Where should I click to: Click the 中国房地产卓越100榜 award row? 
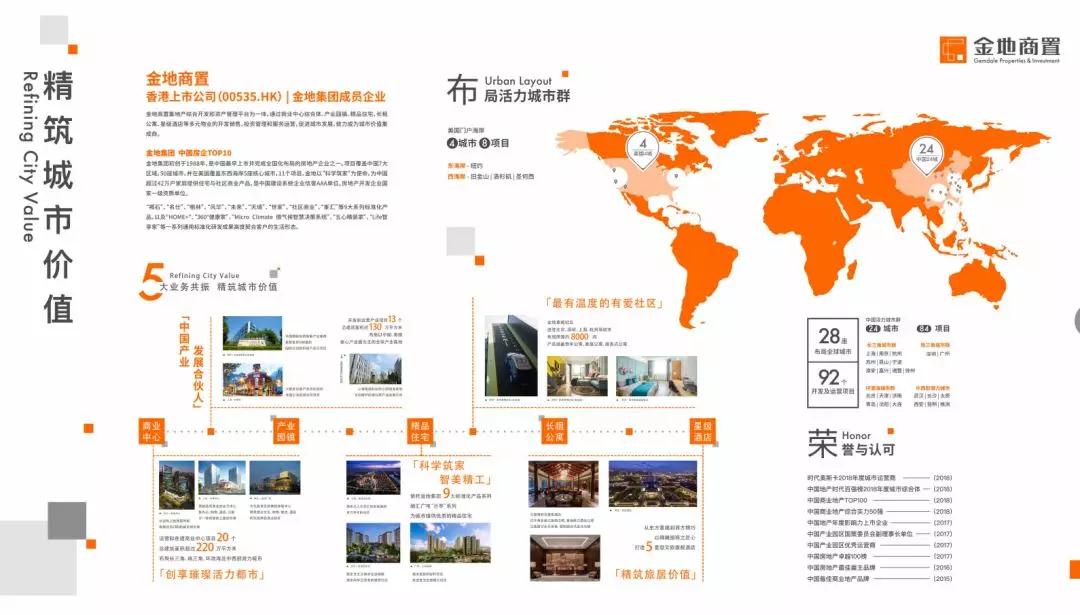point(880,556)
